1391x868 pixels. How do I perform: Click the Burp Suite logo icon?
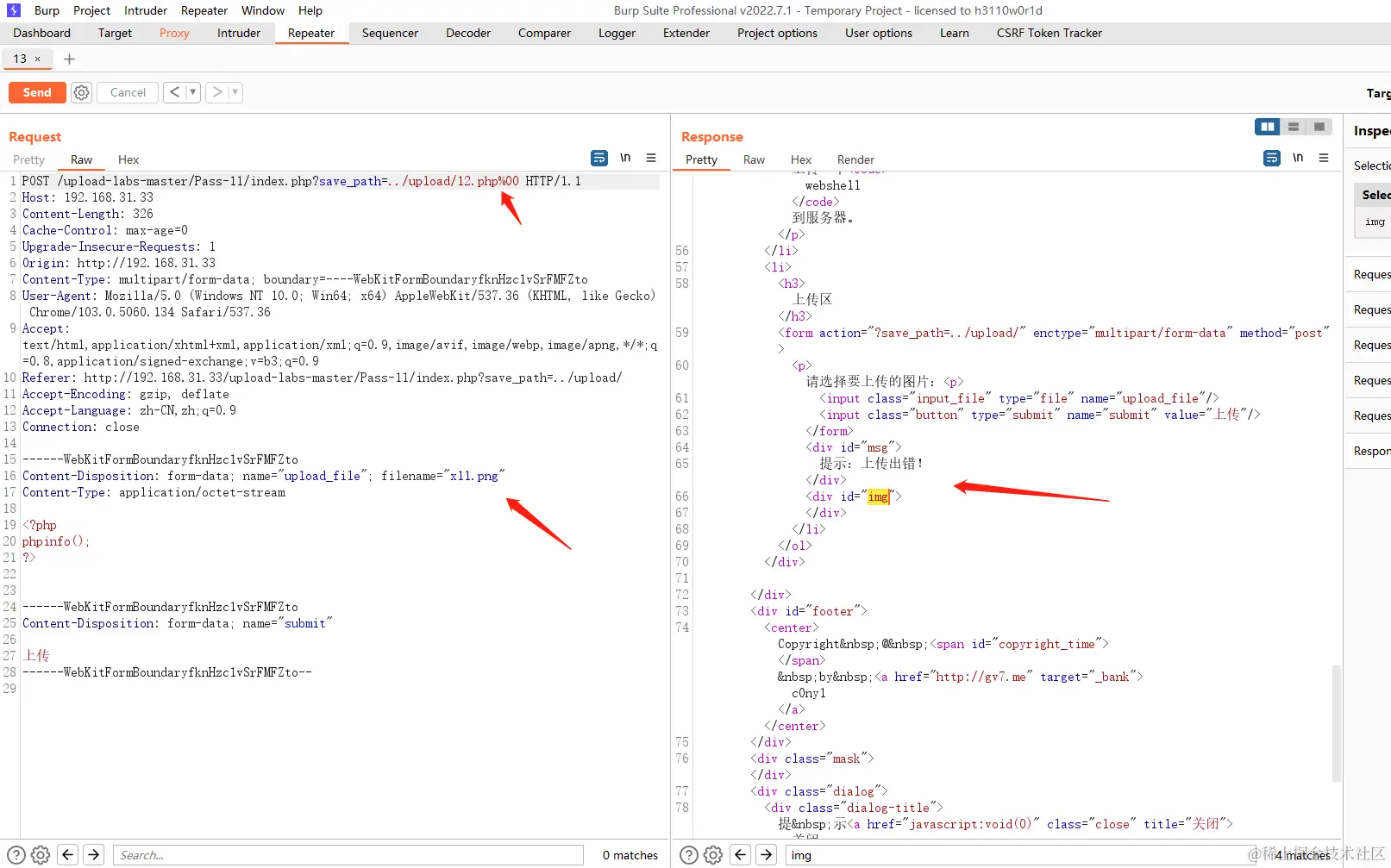[14, 10]
